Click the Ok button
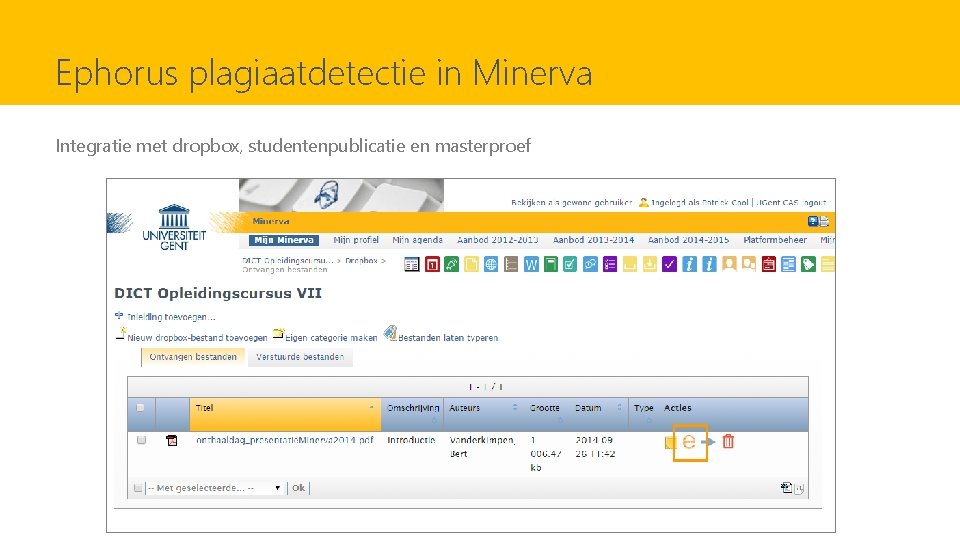960x540 pixels. [298, 488]
